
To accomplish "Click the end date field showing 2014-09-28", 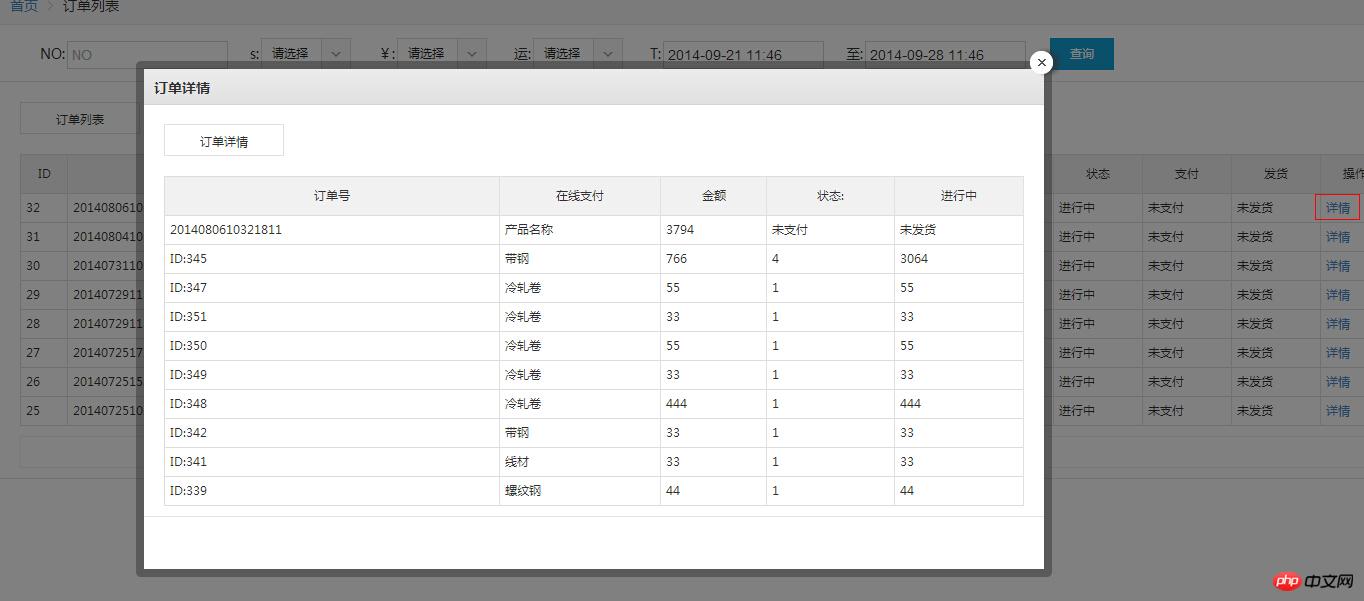I will pos(944,54).
